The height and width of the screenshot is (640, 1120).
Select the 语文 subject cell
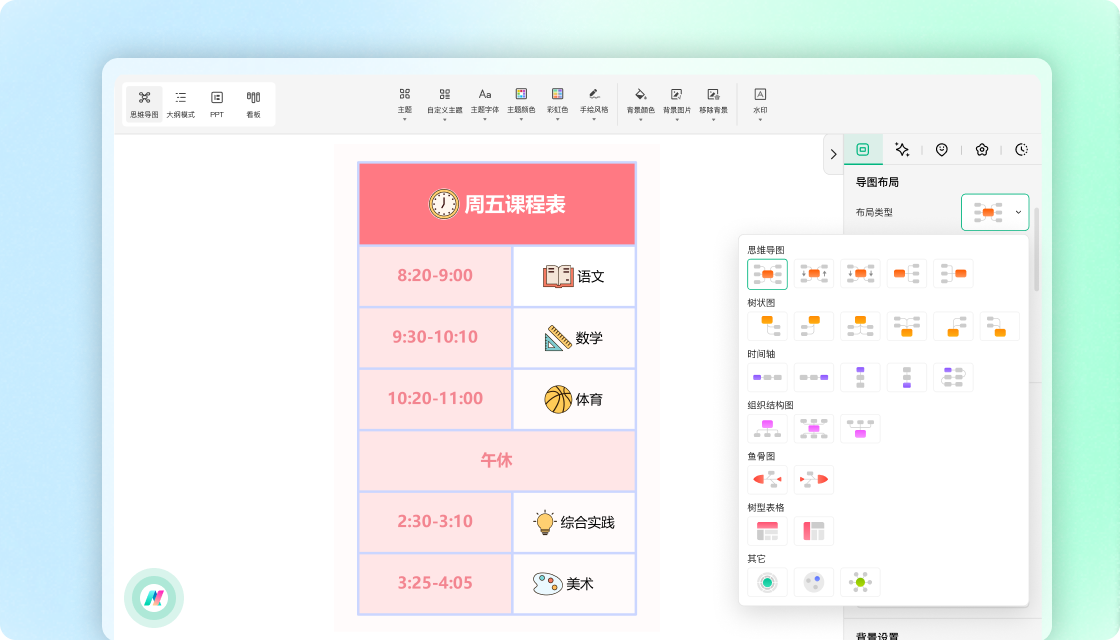[x=574, y=276]
